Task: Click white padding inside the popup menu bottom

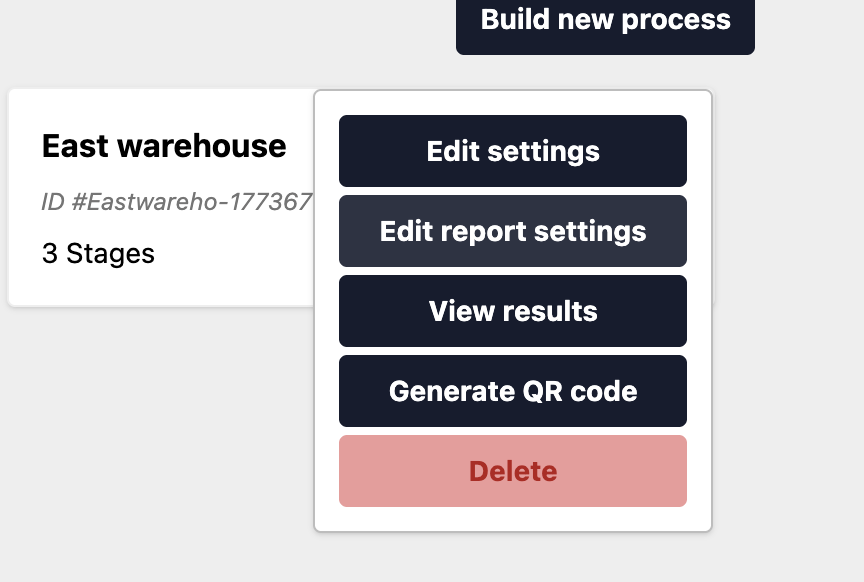Action: pos(513,519)
